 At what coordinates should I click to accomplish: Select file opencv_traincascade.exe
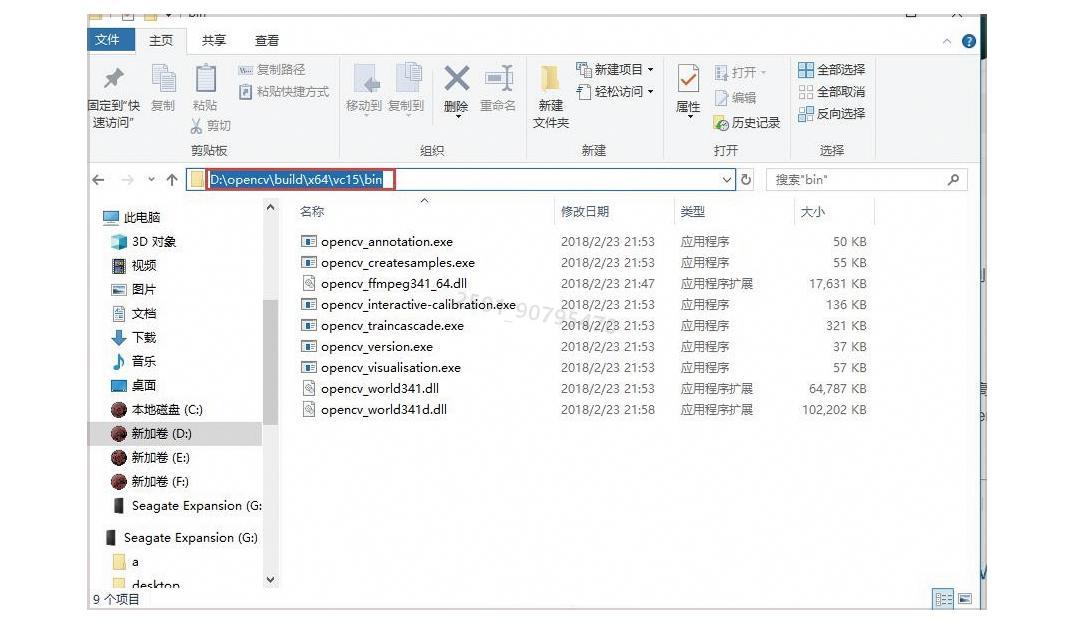point(383,326)
